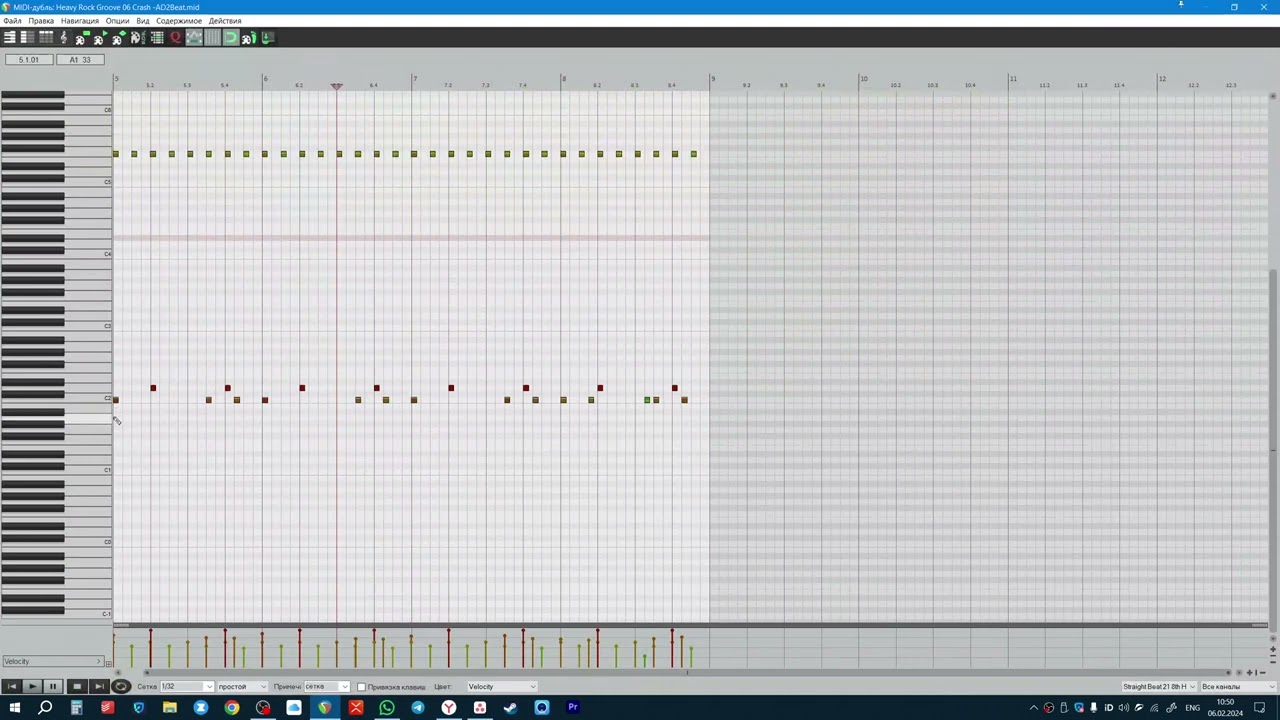Screen dimensions: 1280x720
Task: Click the 5.1.01 position readout
Action: (28, 60)
